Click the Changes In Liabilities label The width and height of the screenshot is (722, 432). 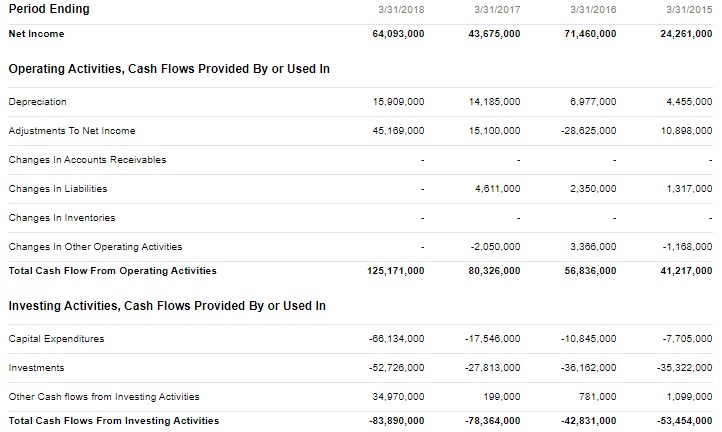click(x=57, y=189)
